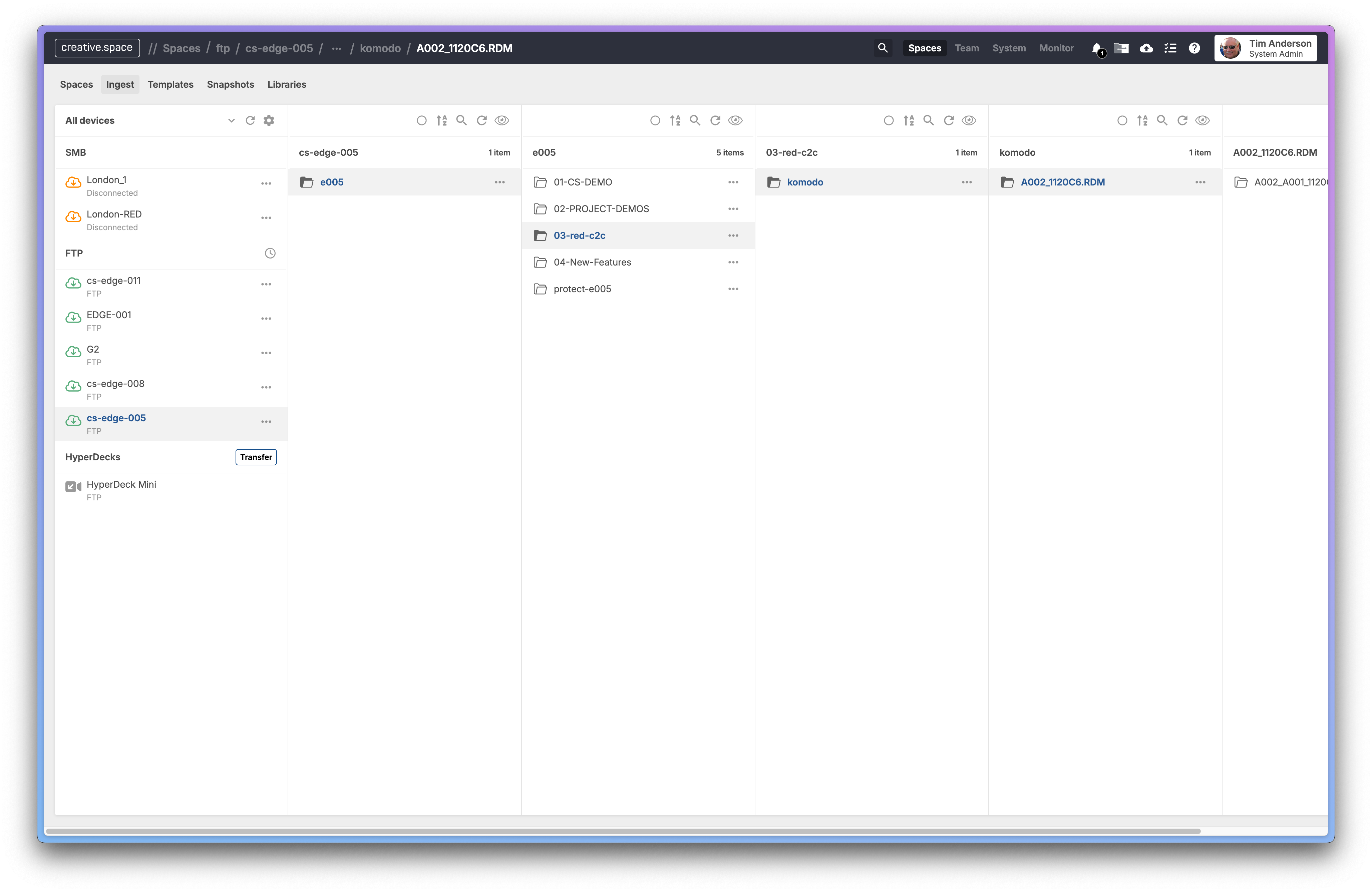Toggle eye visibility in cs-edge-005 column
The image size is (1372, 892).
(502, 120)
